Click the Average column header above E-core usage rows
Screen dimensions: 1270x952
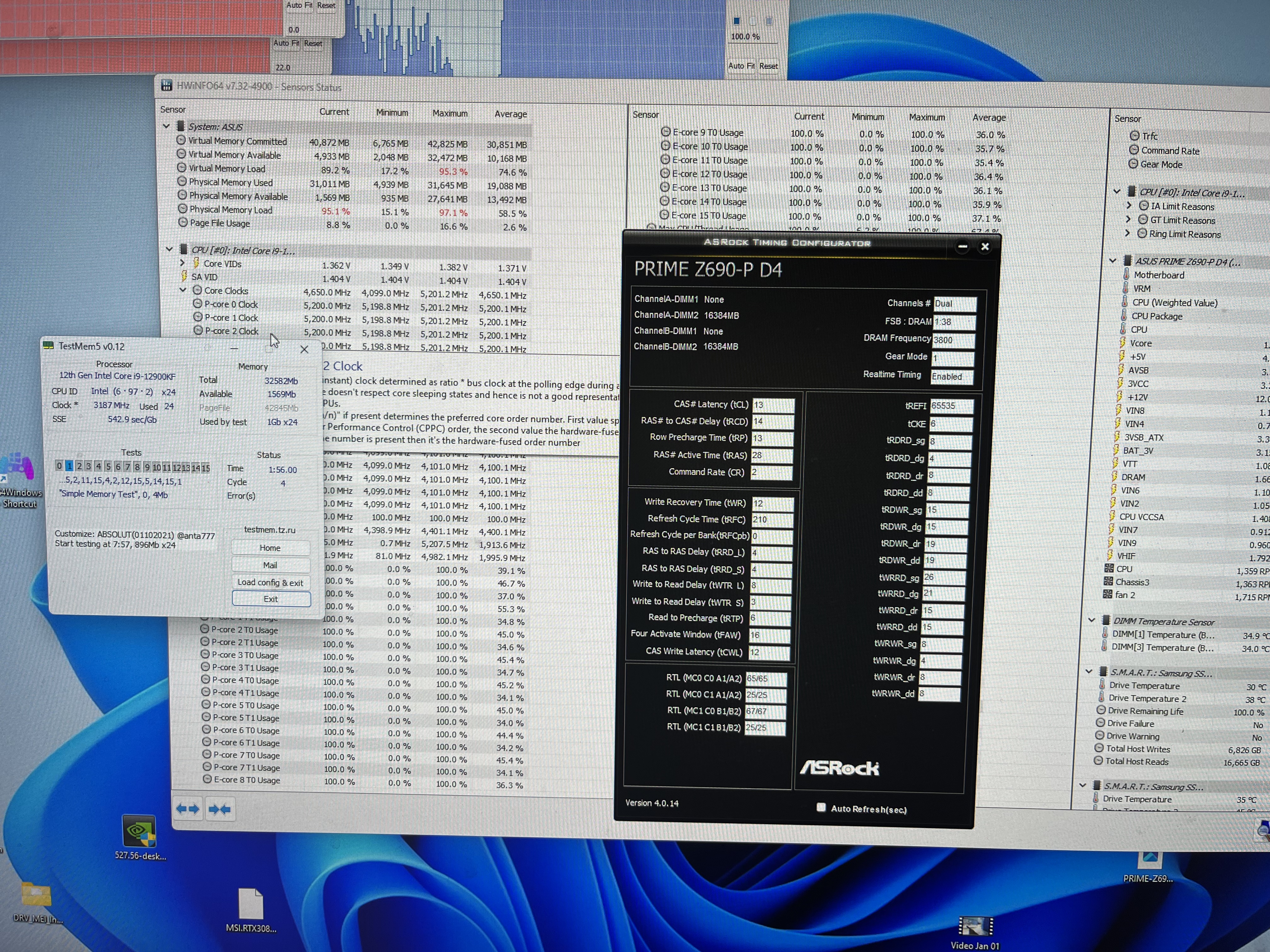[x=989, y=117]
